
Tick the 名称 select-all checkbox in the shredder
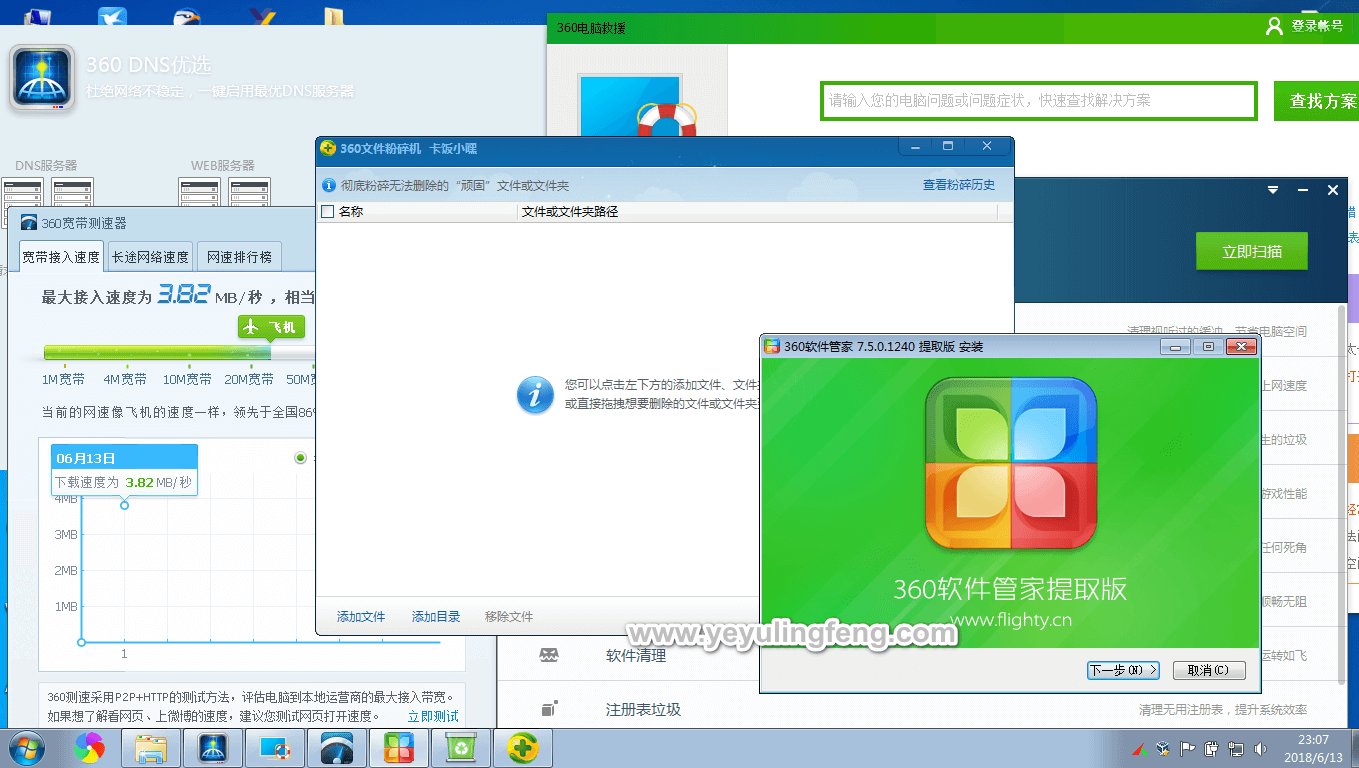tap(327, 211)
